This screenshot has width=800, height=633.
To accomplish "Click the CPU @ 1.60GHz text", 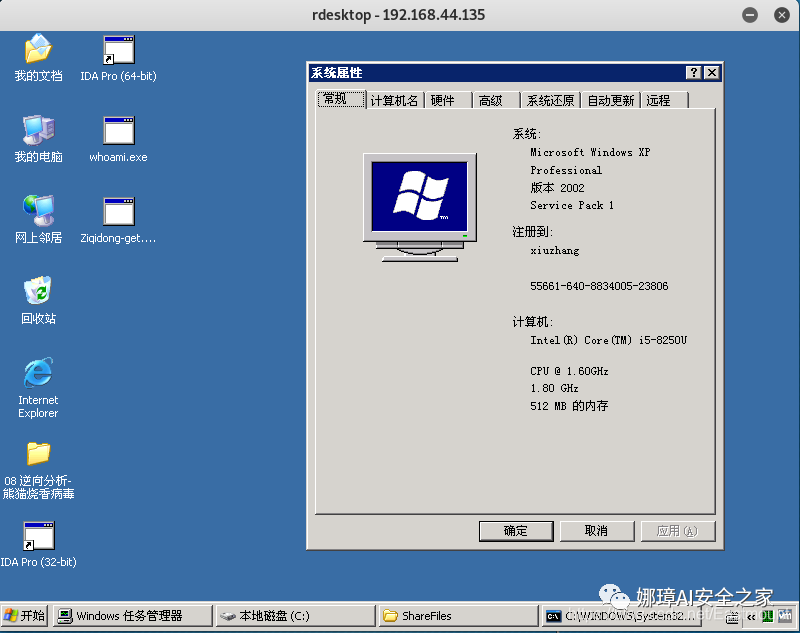I will [569, 371].
